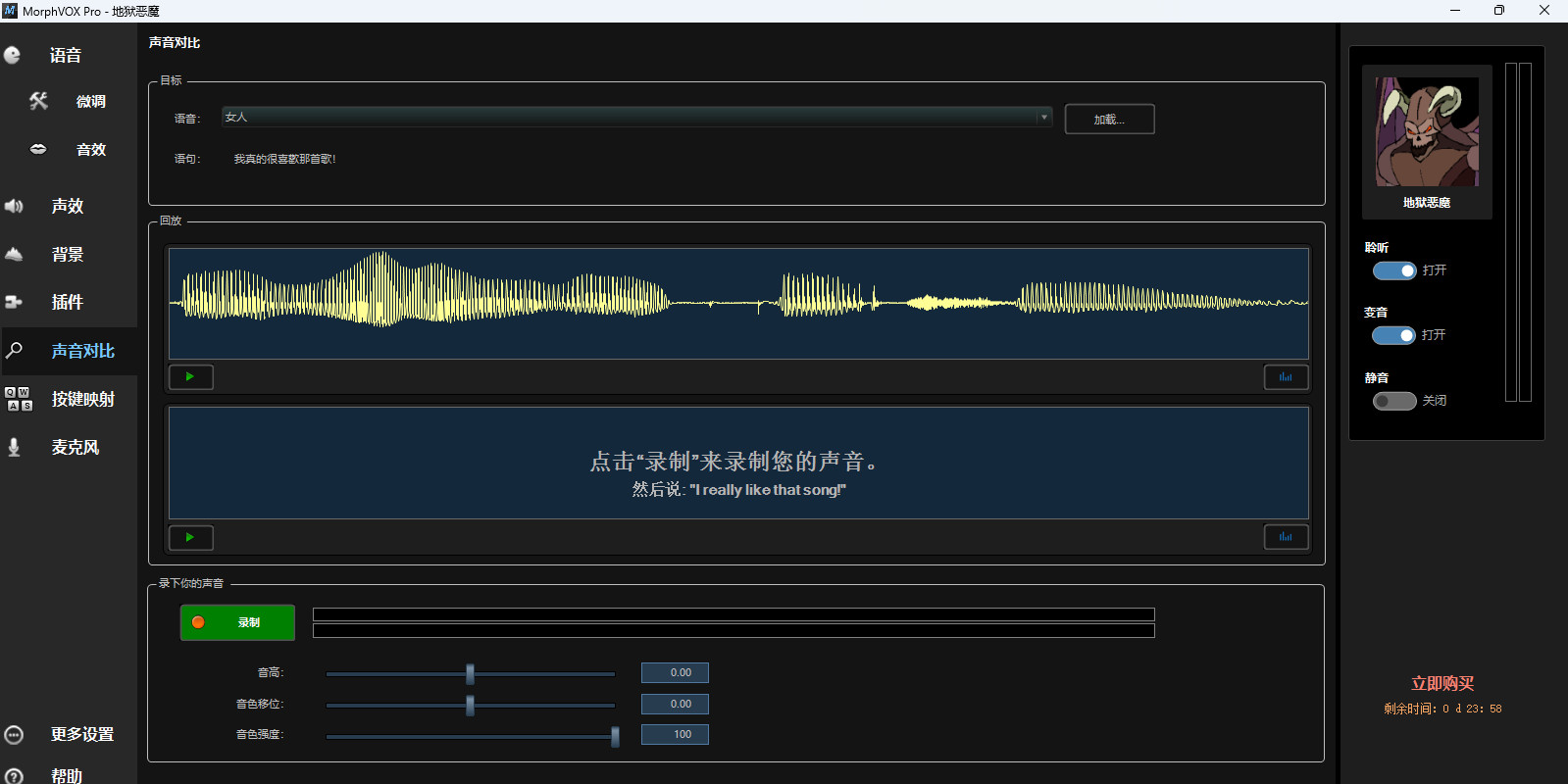This screenshot has width=1568, height=784.
Task: Click the lips icon beside 音效
Action: (x=38, y=149)
